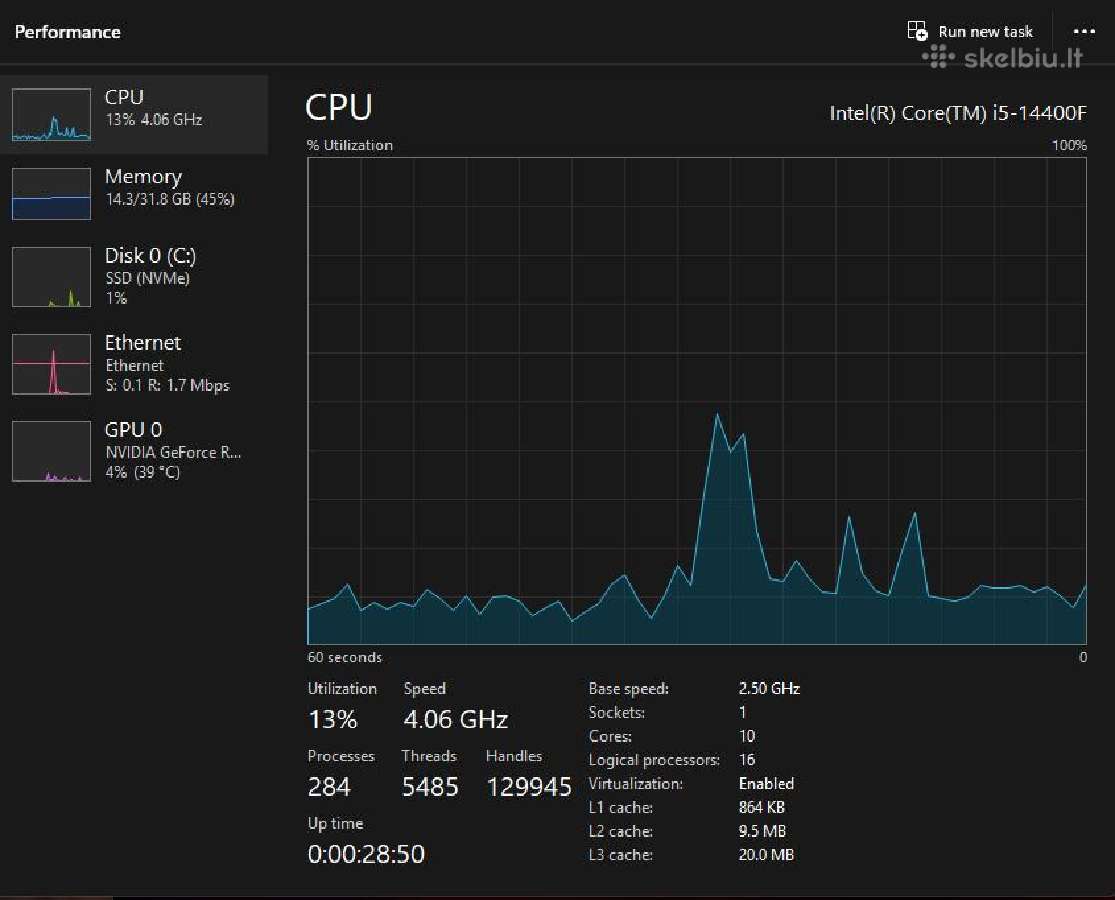Click the Run new task icon

[917, 31]
